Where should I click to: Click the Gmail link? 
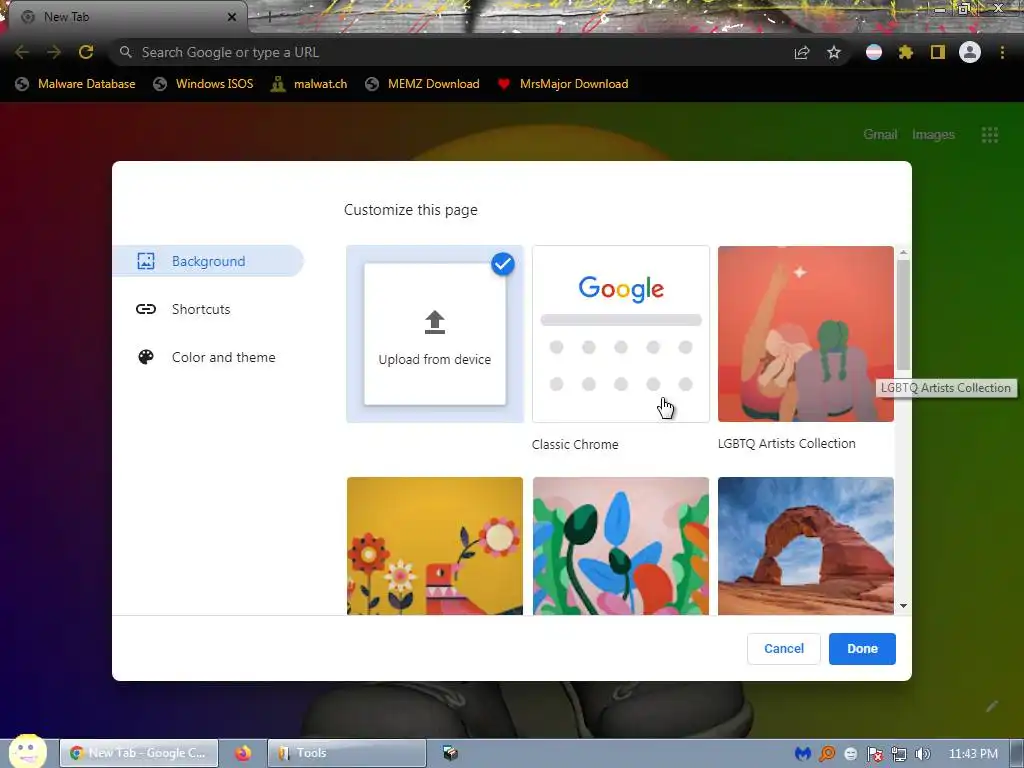pyautogui.click(x=880, y=135)
